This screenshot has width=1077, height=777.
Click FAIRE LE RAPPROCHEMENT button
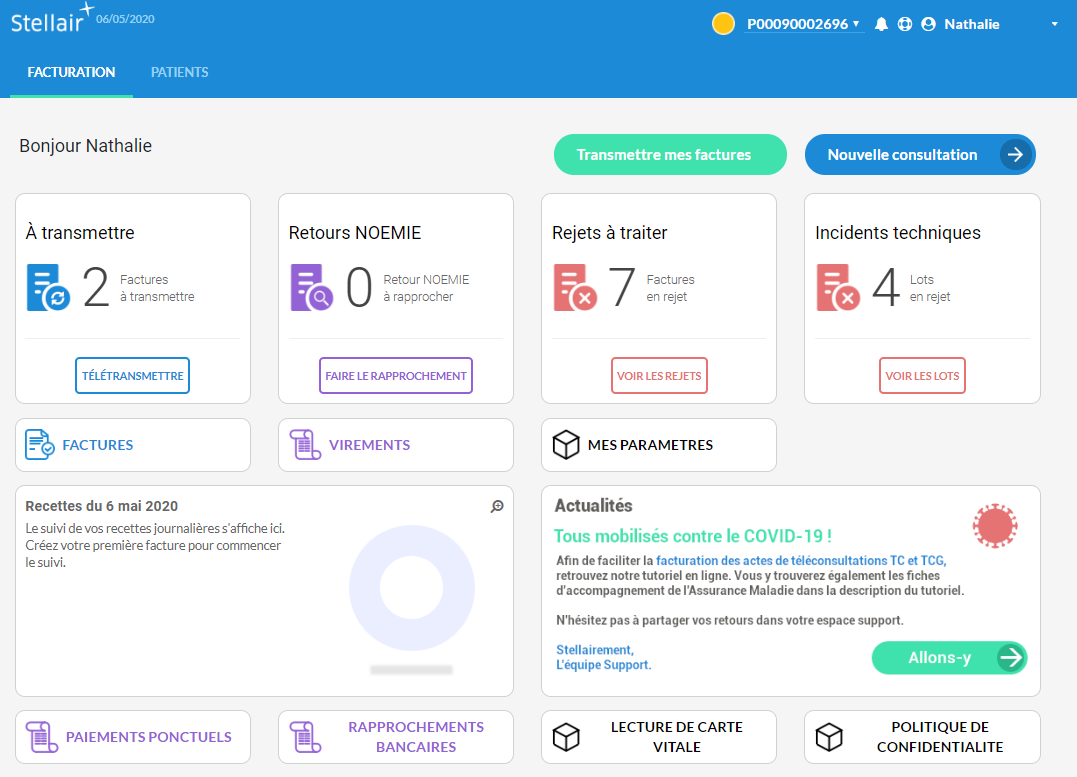pyautogui.click(x=395, y=376)
